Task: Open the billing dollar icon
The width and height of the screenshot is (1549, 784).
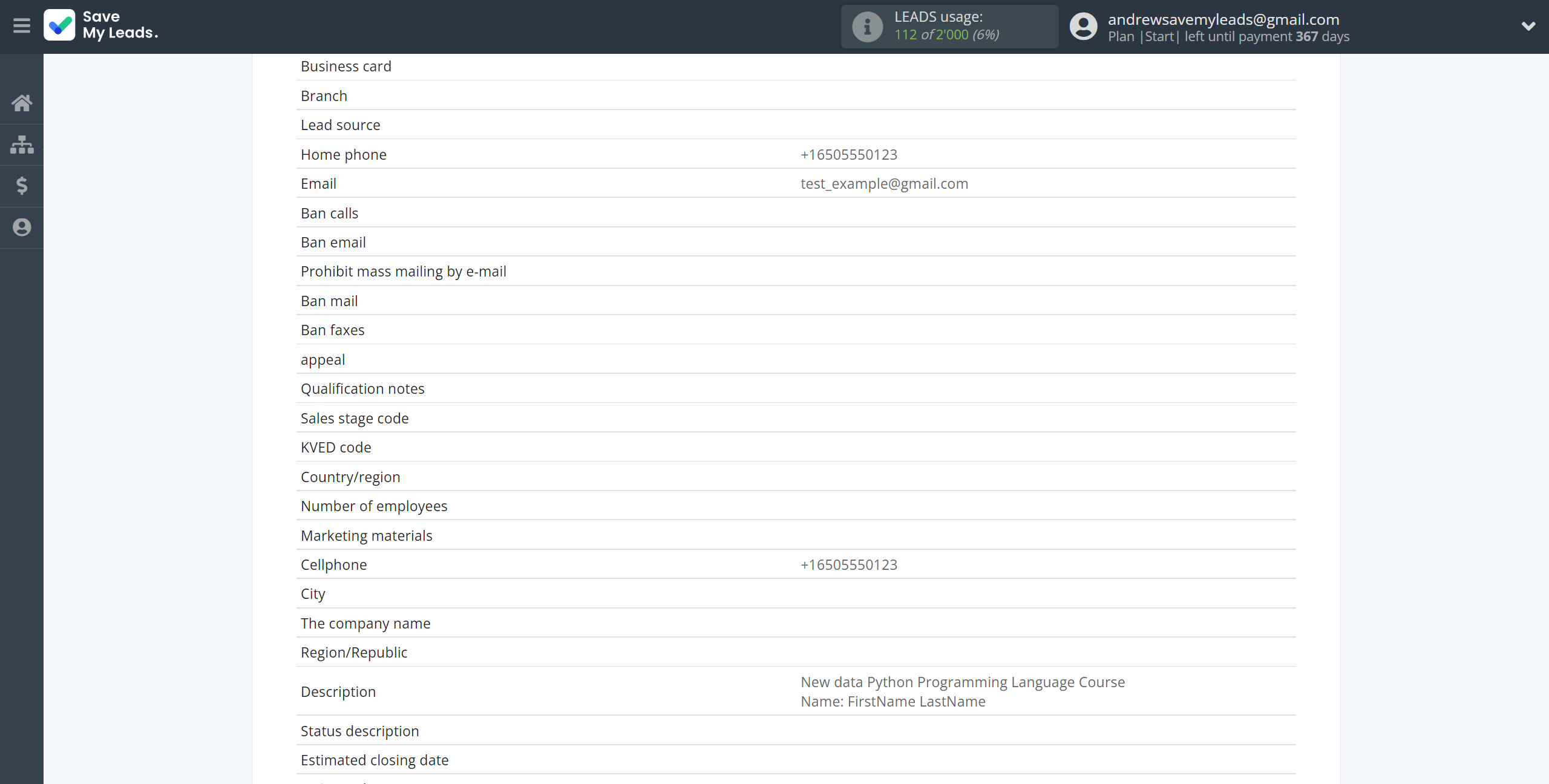Action: pyautogui.click(x=22, y=186)
